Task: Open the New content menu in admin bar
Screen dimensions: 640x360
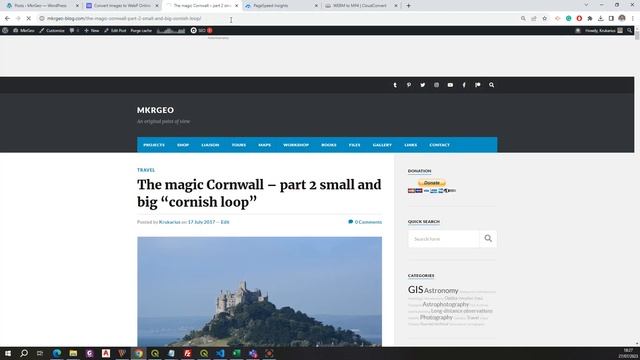Action: [x=91, y=31]
